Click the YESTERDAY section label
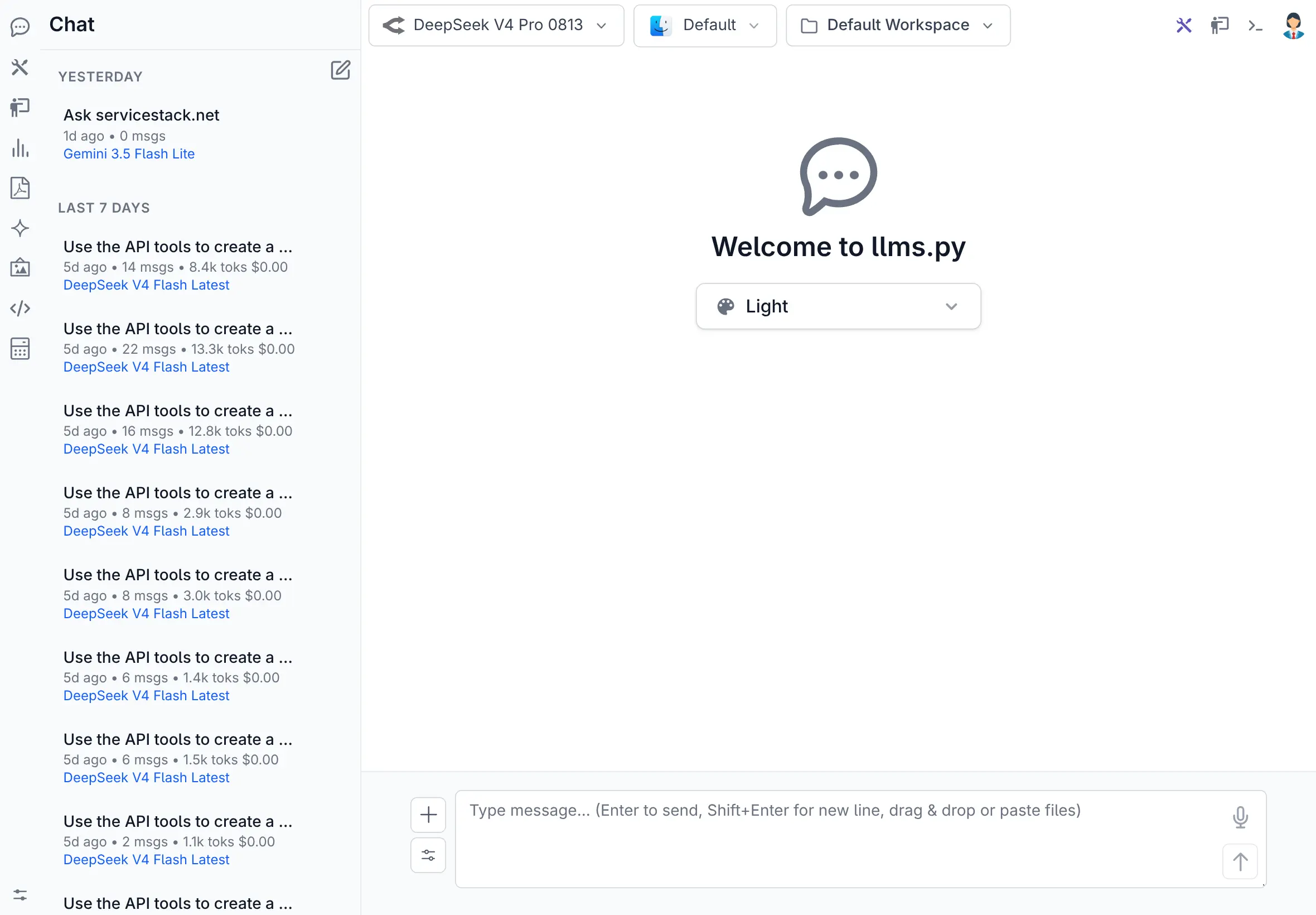 (100, 77)
